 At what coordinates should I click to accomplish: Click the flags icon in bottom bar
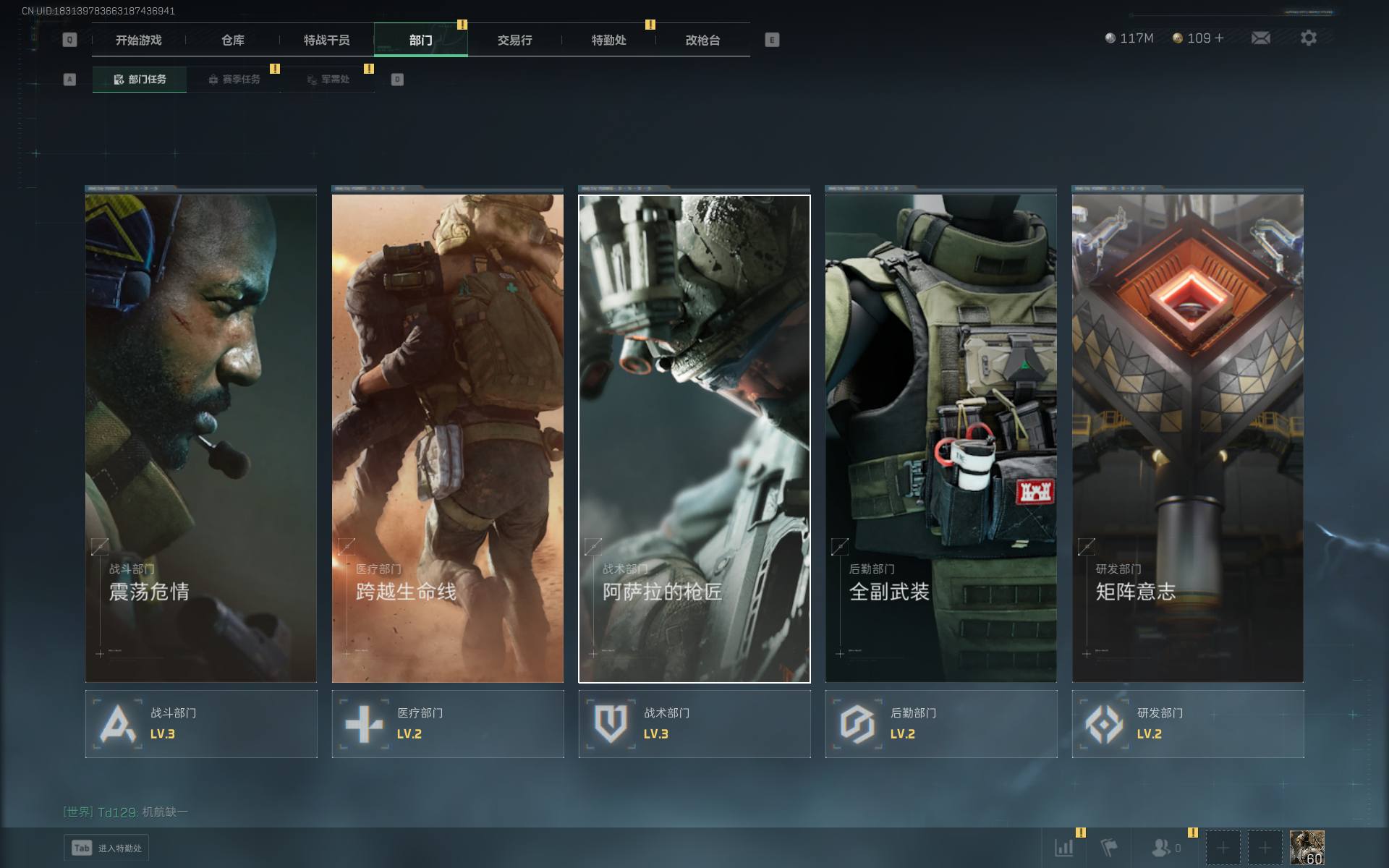tap(1109, 847)
